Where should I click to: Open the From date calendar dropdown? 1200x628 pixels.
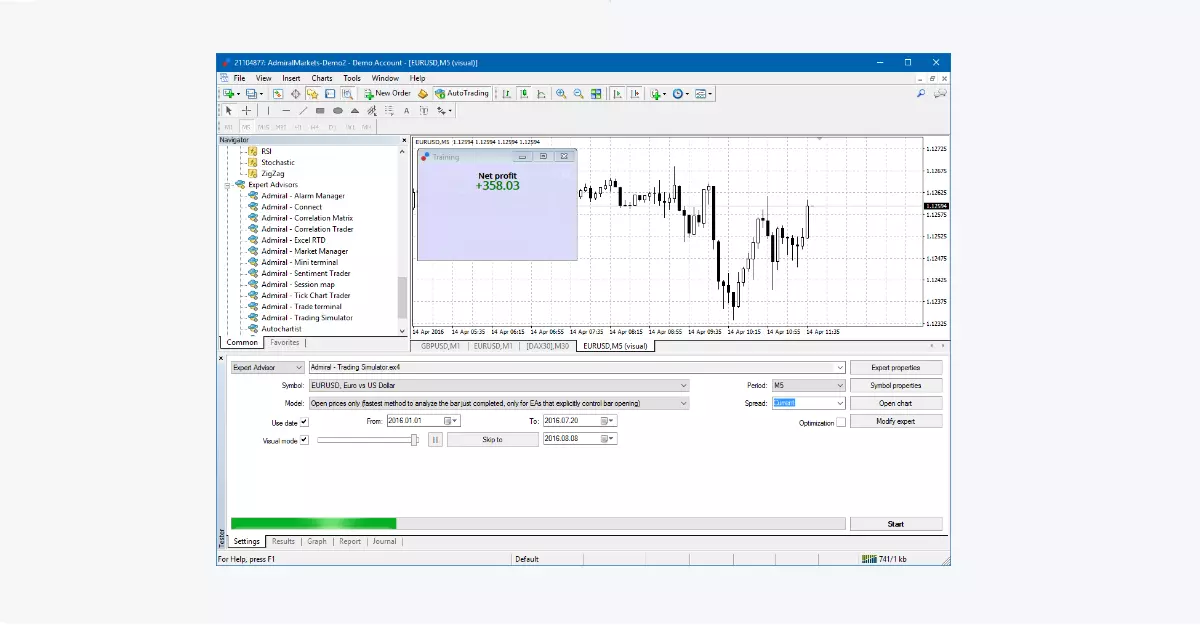coord(451,421)
